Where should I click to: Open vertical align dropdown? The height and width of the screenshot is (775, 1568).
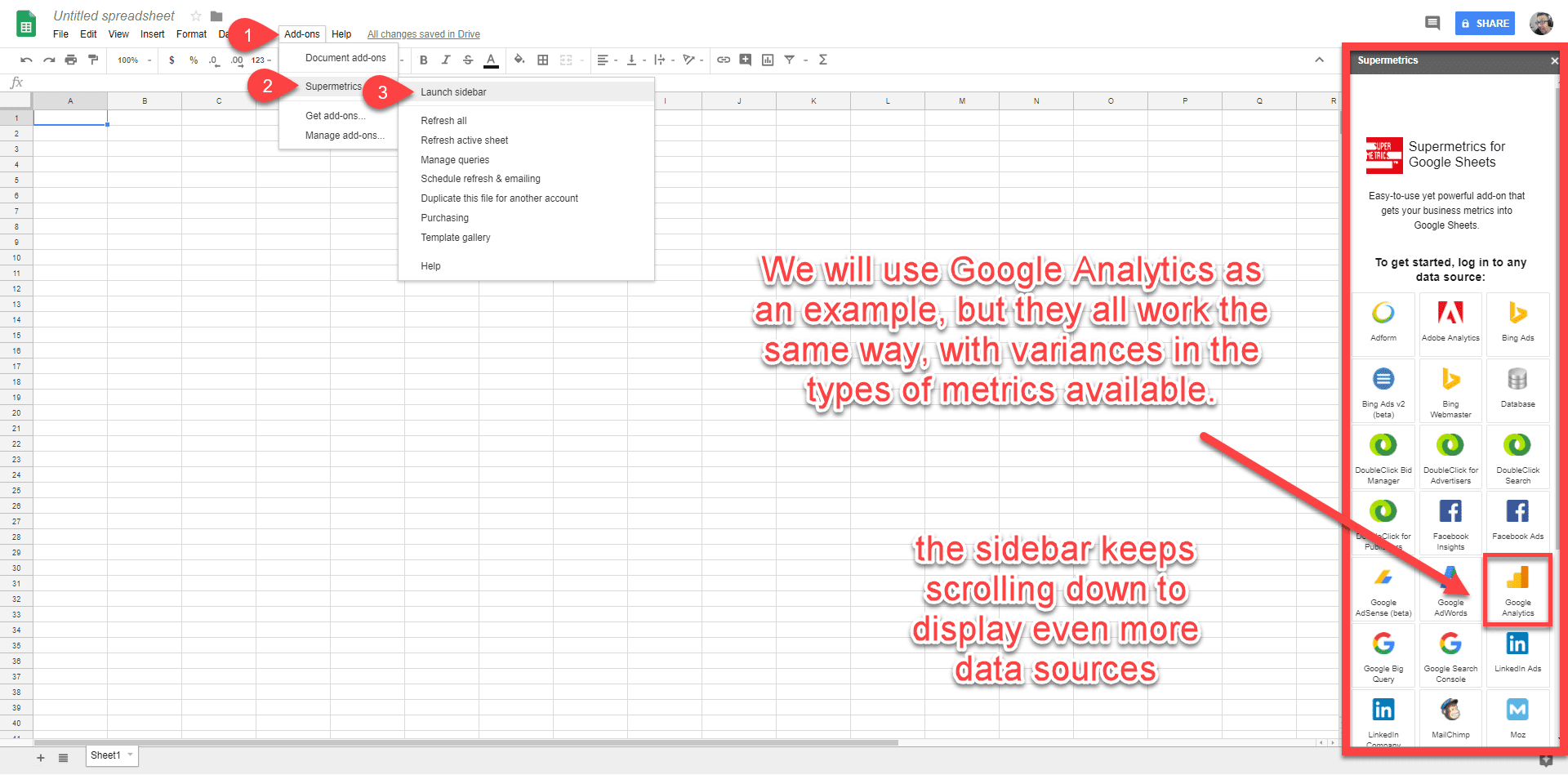coord(635,60)
